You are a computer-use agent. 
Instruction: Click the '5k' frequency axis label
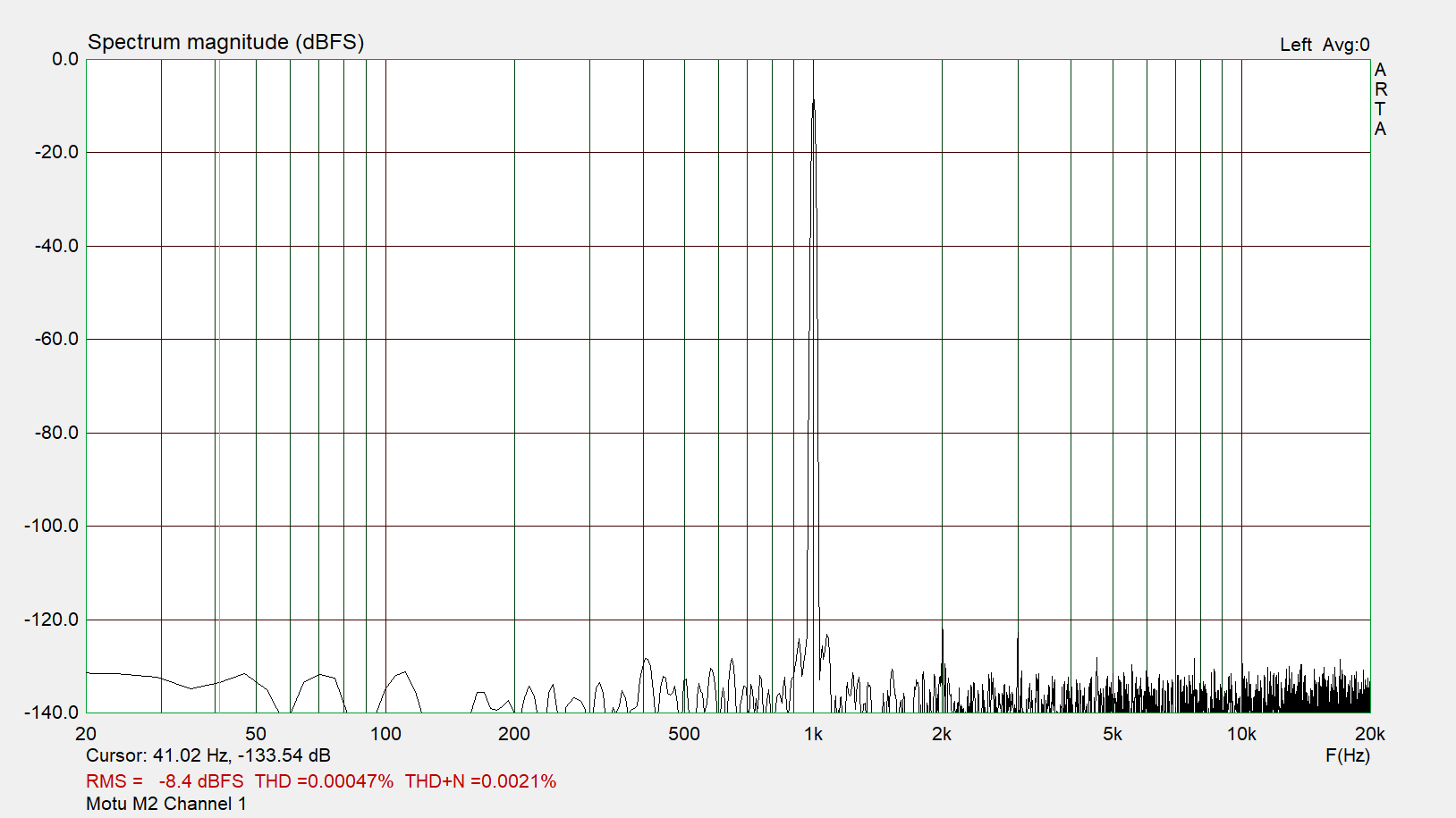pyautogui.click(x=1112, y=734)
